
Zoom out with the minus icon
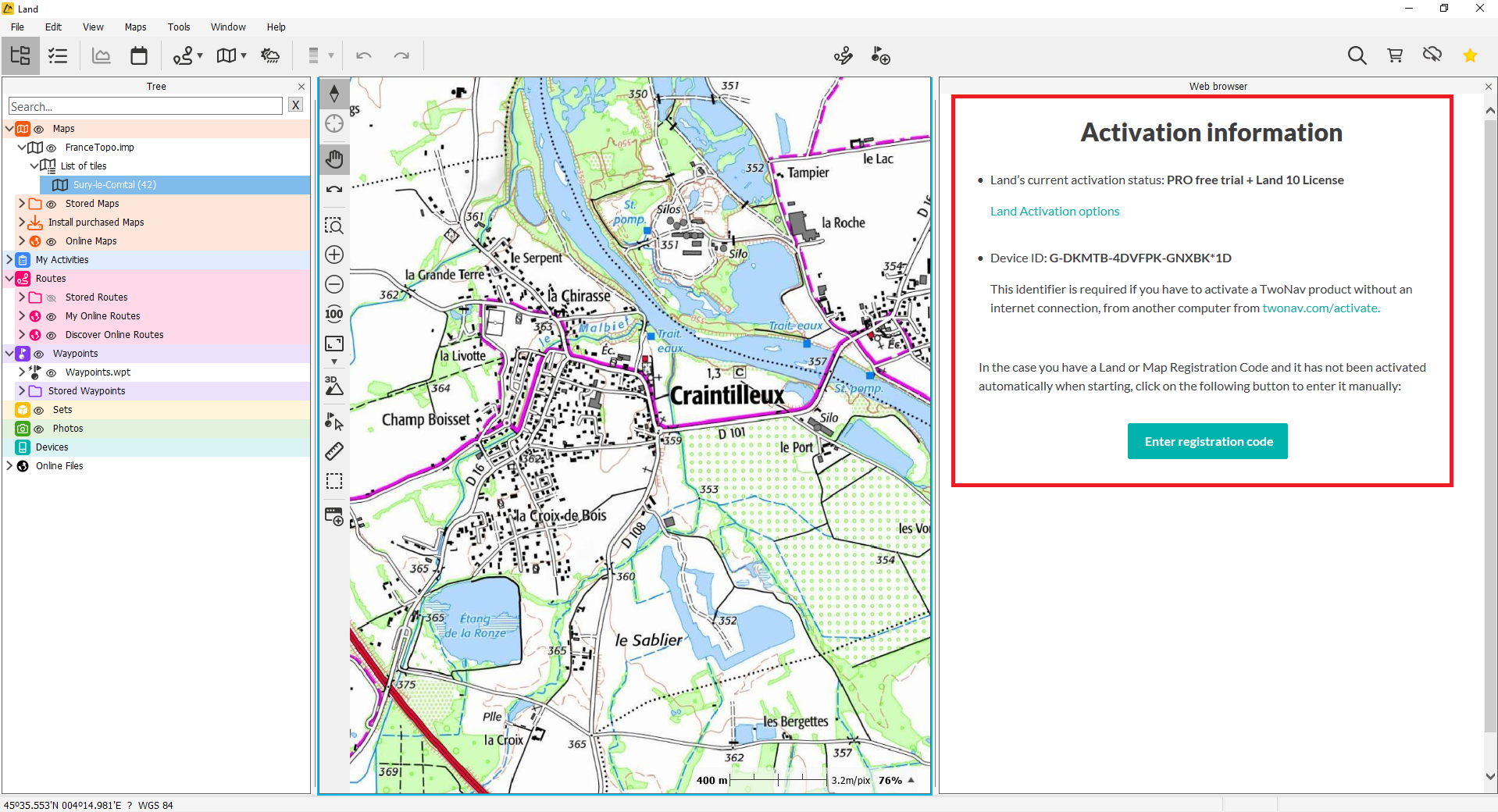[x=334, y=284]
